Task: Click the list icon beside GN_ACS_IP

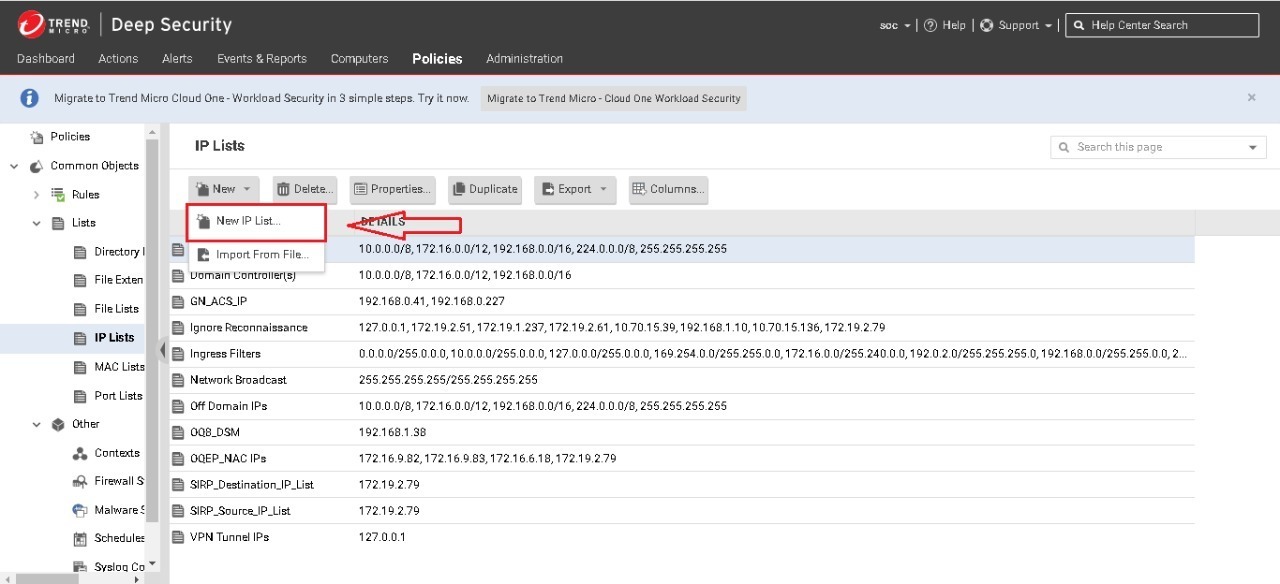Action: coord(179,301)
